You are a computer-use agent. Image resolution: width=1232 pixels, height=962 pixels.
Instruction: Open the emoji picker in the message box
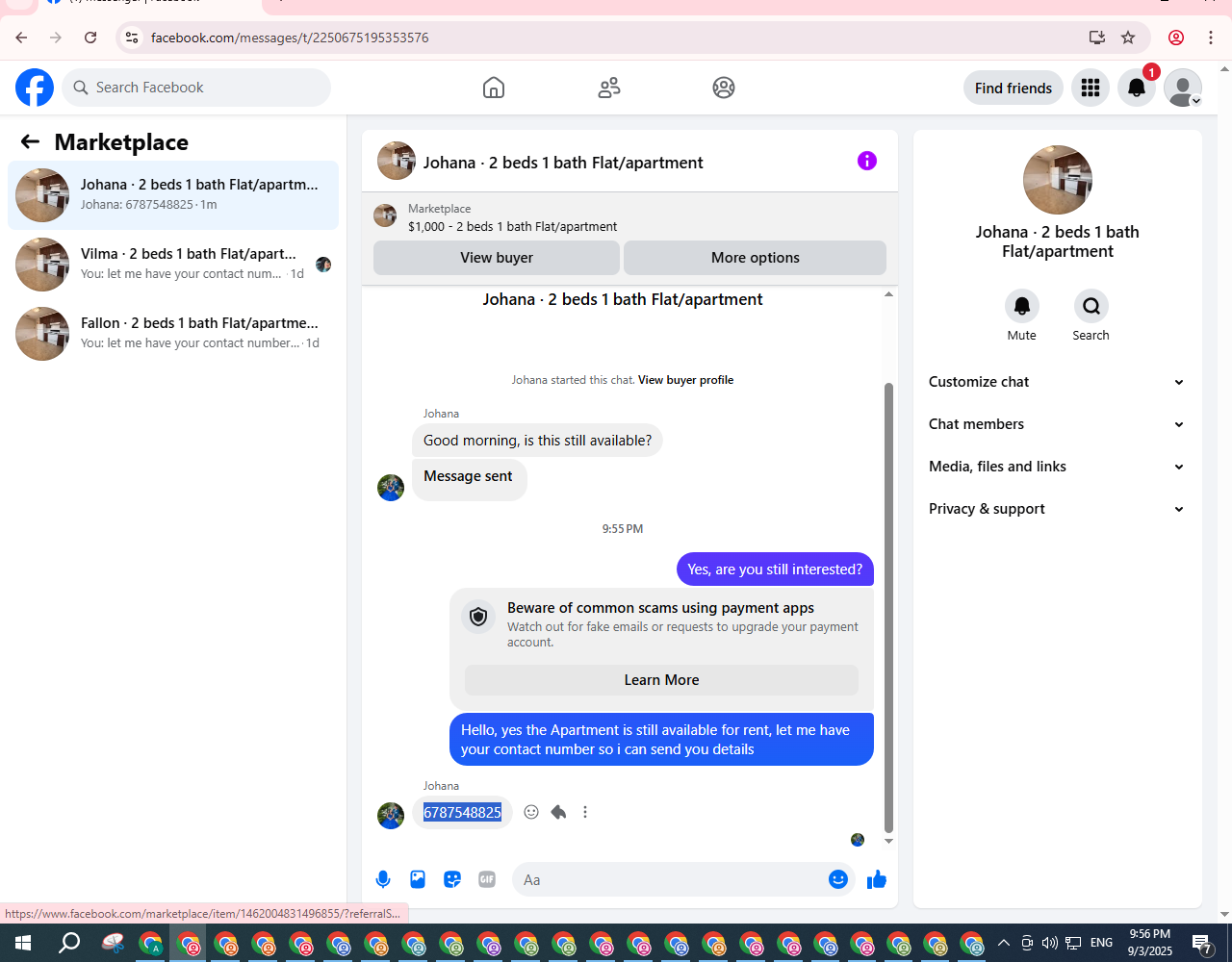pyautogui.click(x=838, y=879)
